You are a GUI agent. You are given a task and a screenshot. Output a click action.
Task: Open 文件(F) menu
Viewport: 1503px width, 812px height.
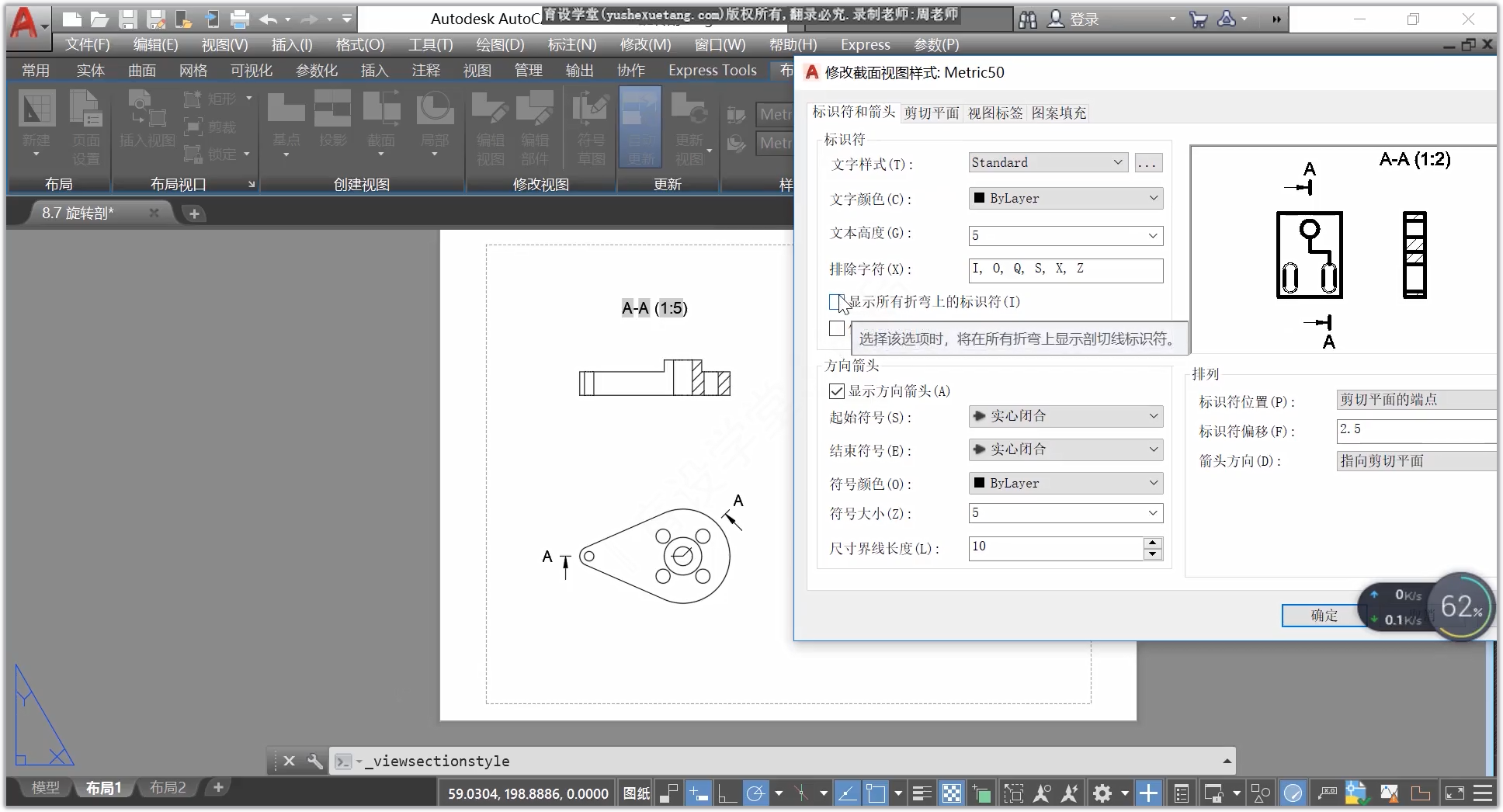(87, 45)
